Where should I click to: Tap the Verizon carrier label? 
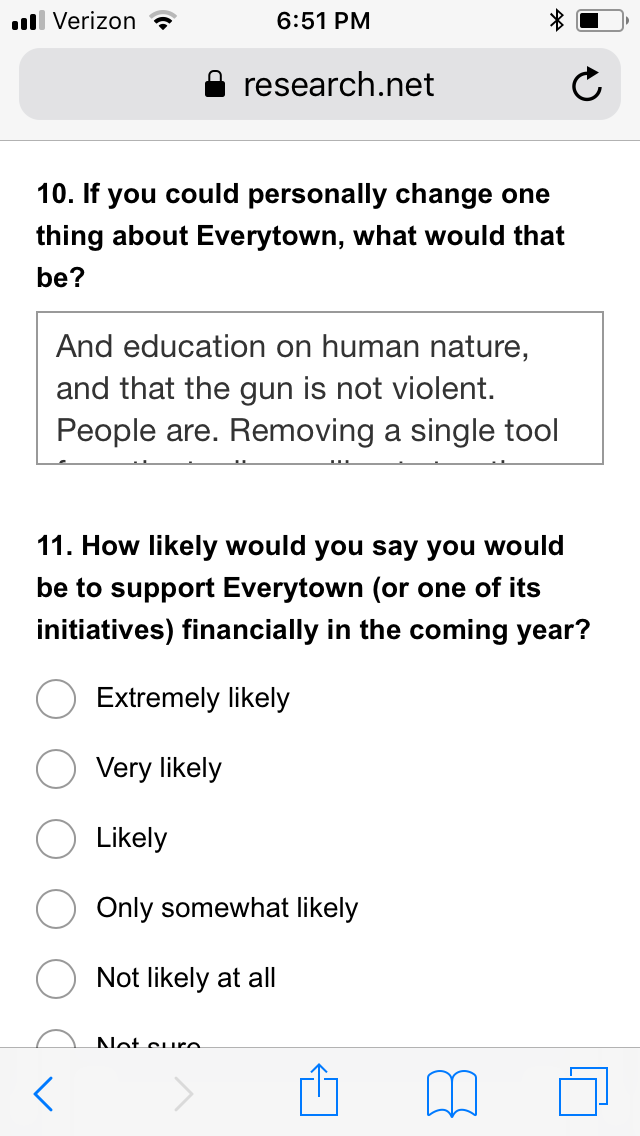pos(94,21)
